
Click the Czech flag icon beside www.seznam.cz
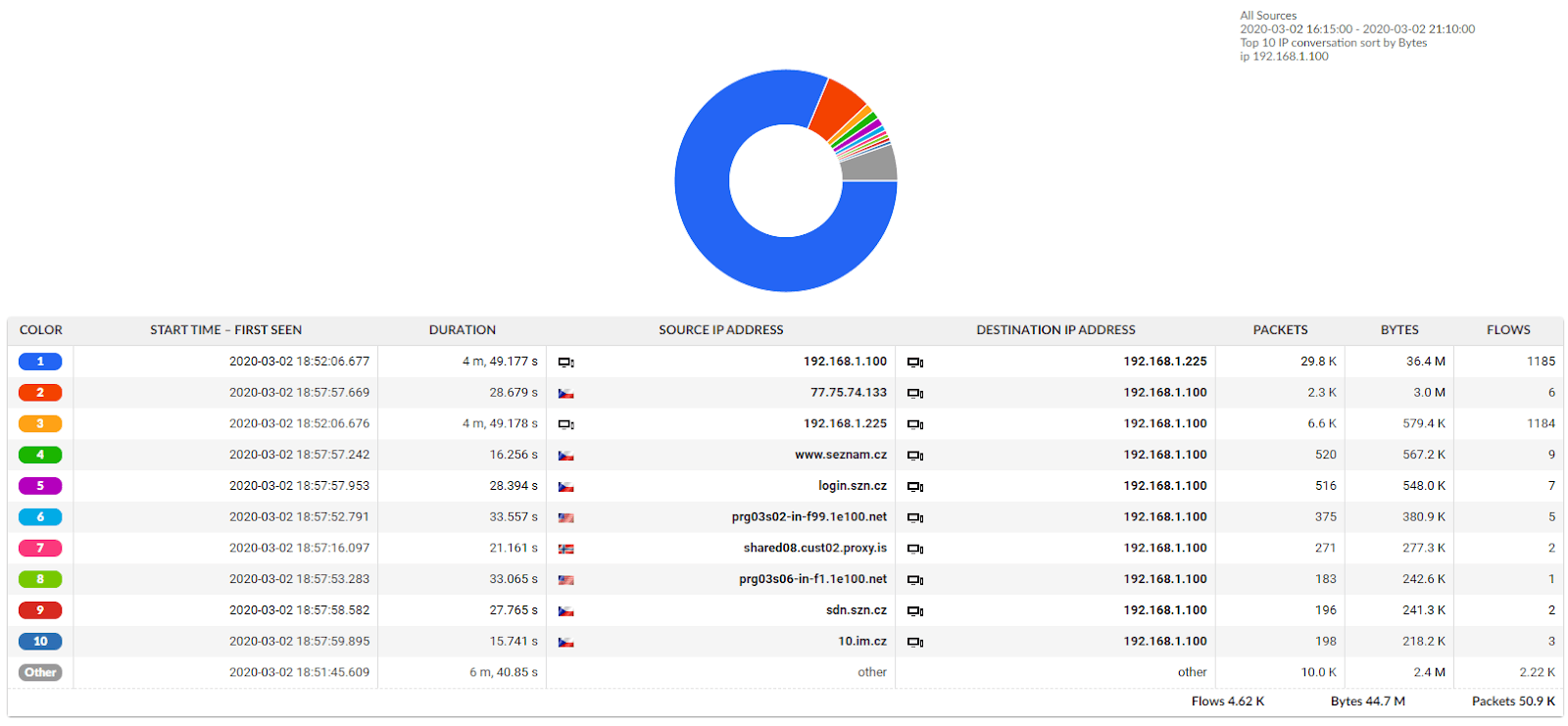tap(565, 456)
